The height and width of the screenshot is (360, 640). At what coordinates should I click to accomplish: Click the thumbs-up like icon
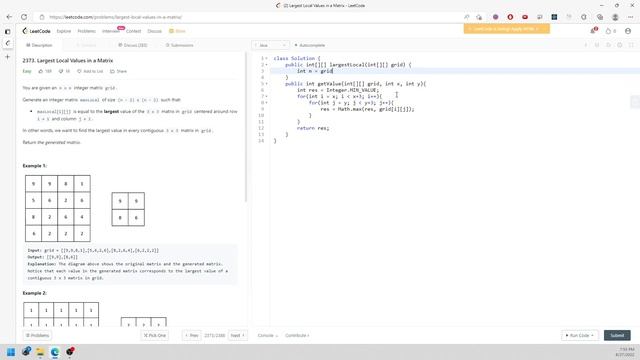pos(41,71)
